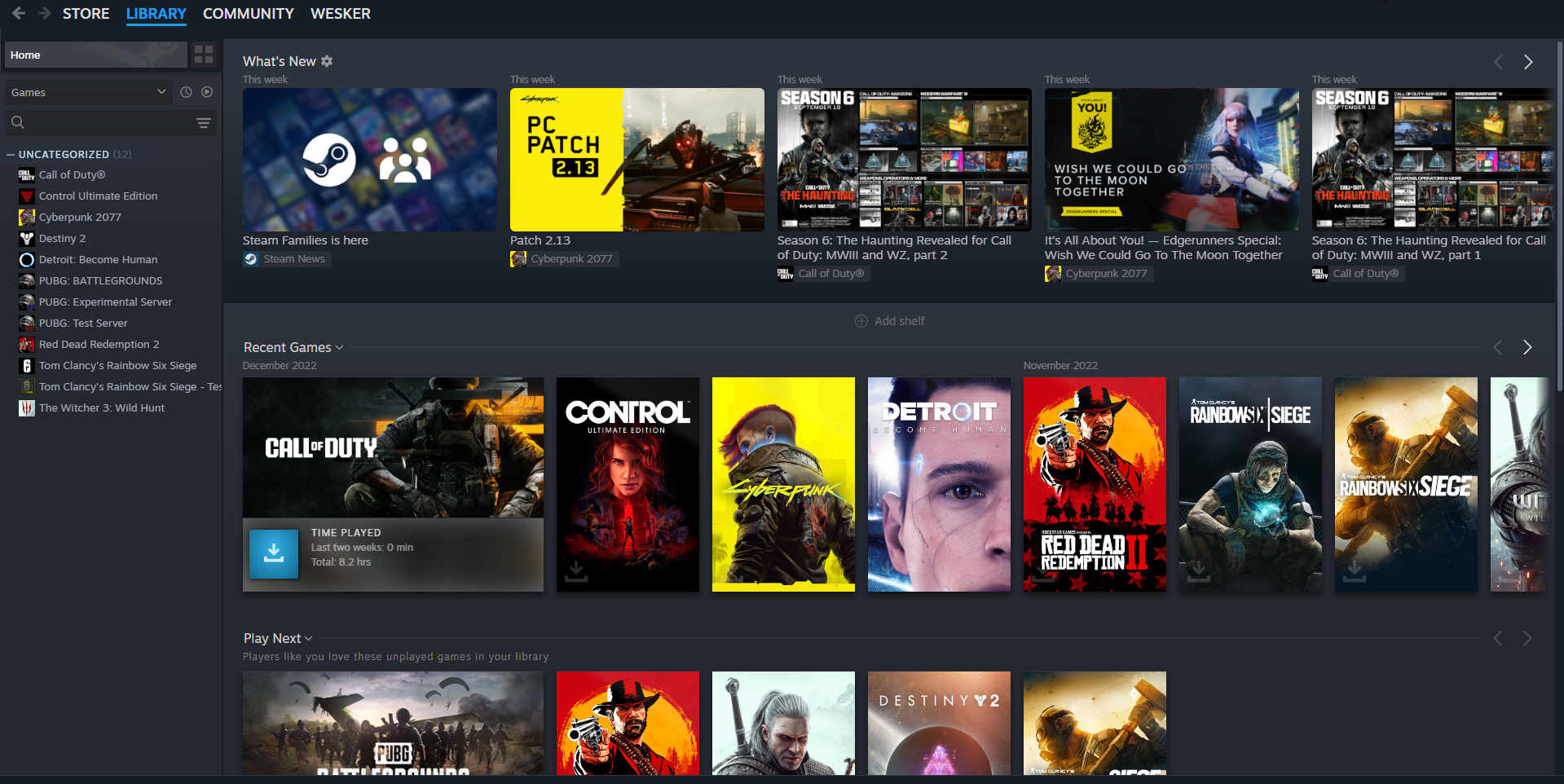Go back with the left arrow icon
Screen dimensions: 1564x784
tap(19, 13)
